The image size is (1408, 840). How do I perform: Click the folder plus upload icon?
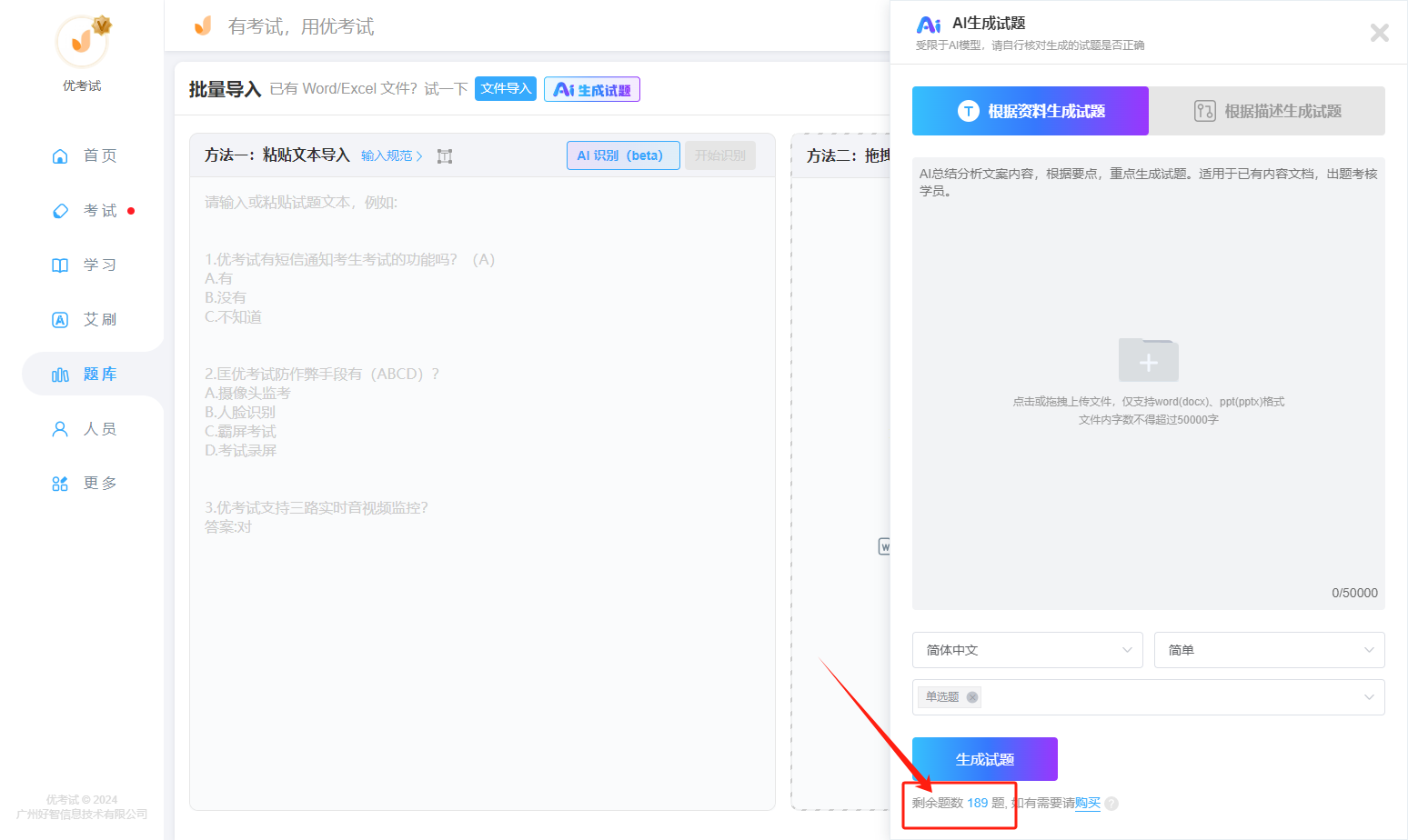(x=1149, y=360)
